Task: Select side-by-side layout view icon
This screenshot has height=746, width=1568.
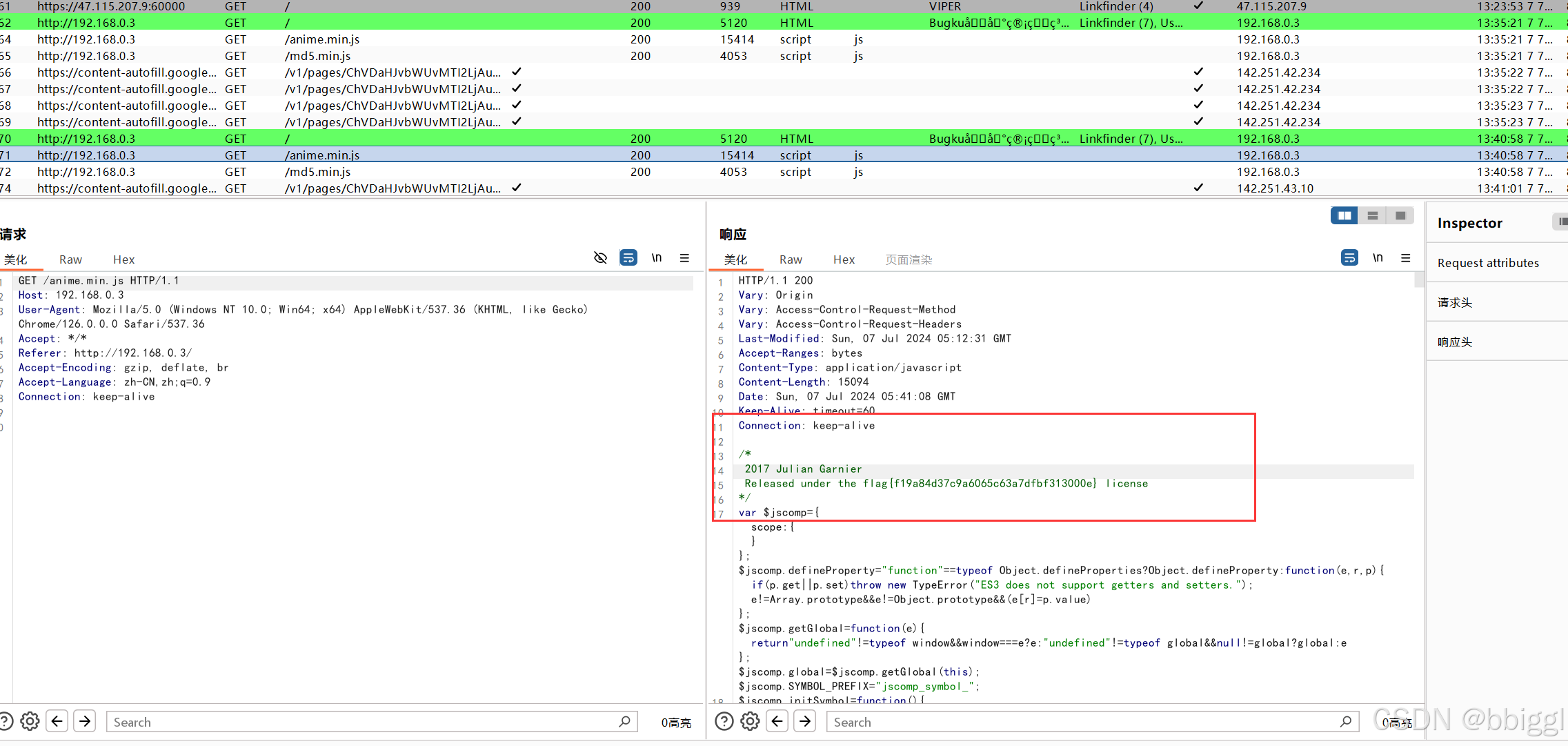Action: 1344,216
